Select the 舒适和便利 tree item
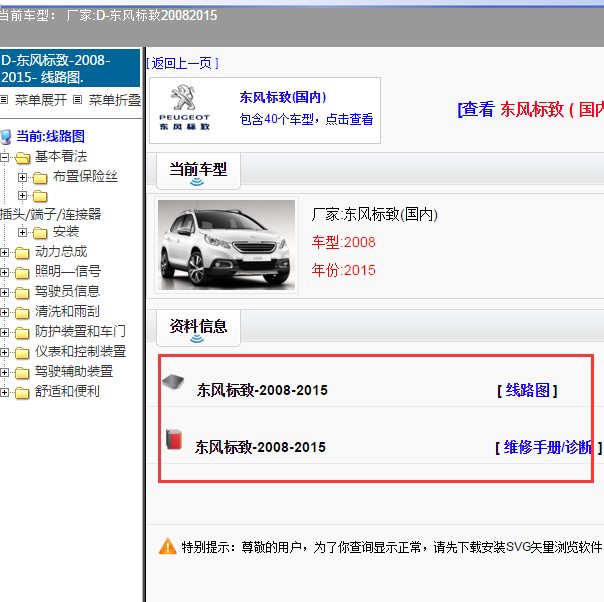The image size is (604, 602). 67,392
